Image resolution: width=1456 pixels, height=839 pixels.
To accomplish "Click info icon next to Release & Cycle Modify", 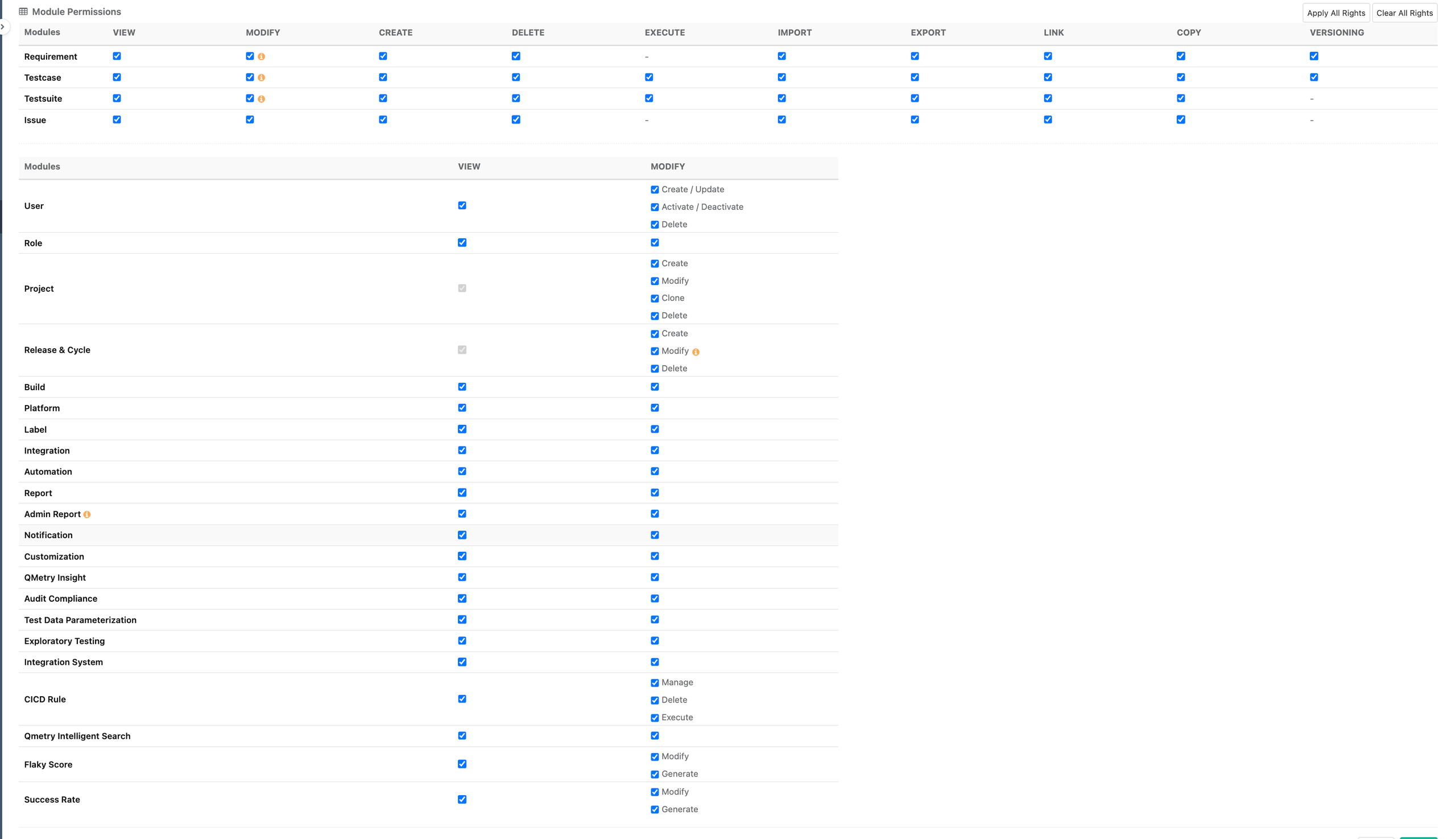I will [x=696, y=352].
